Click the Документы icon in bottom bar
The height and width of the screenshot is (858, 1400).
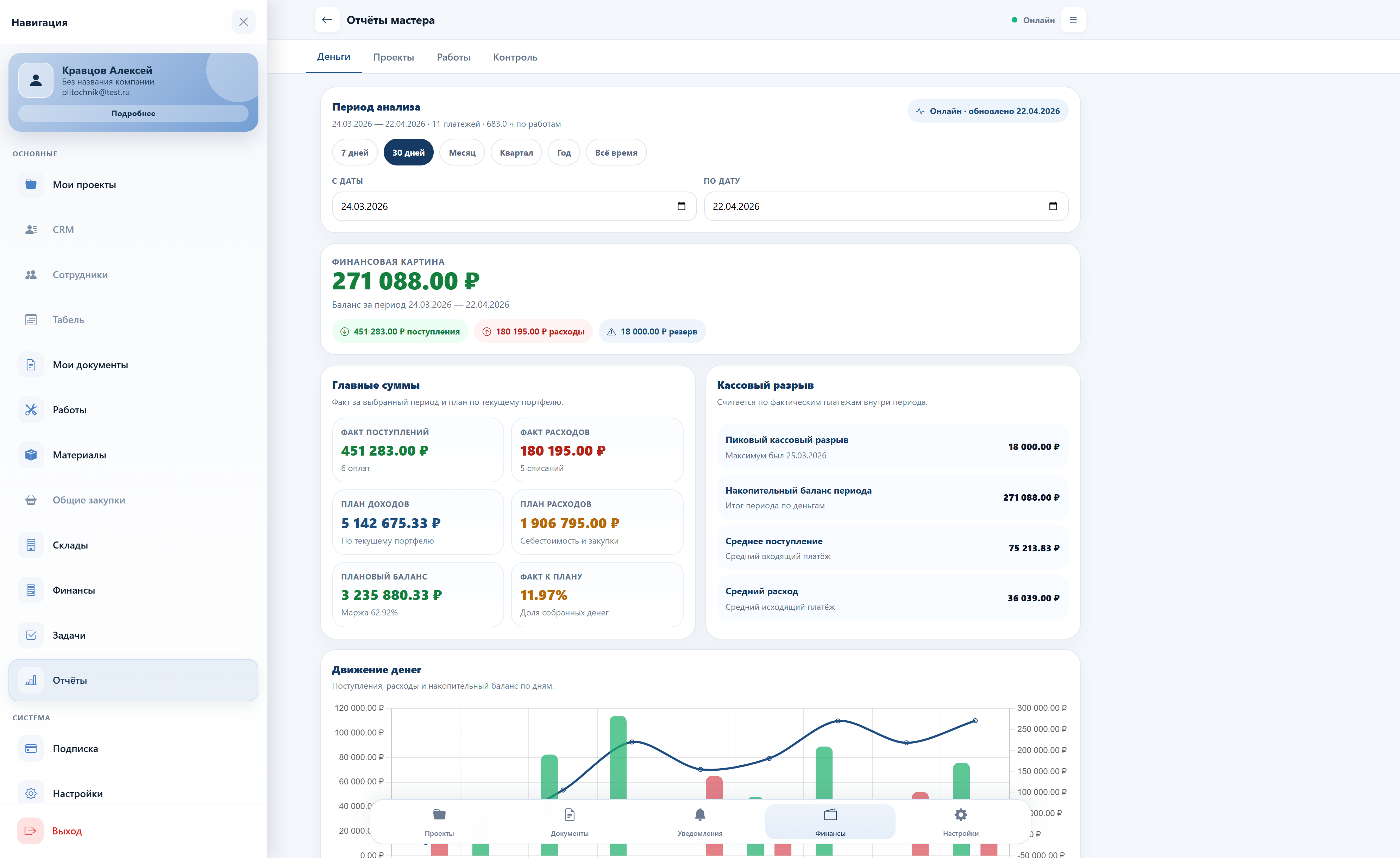(x=569, y=815)
